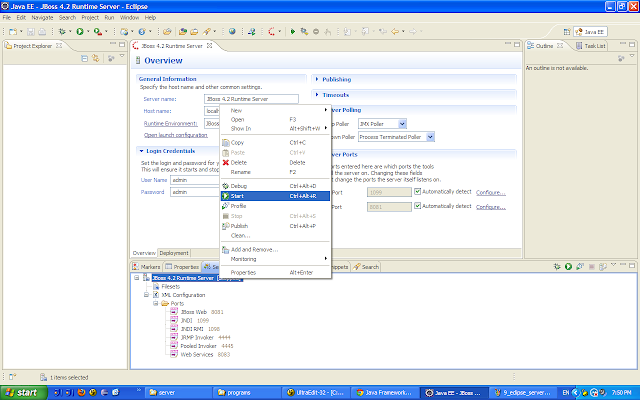This screenshot has width=640, height=400.
Task: Click the Java EE perspective button
Action: tap(590, 31)
